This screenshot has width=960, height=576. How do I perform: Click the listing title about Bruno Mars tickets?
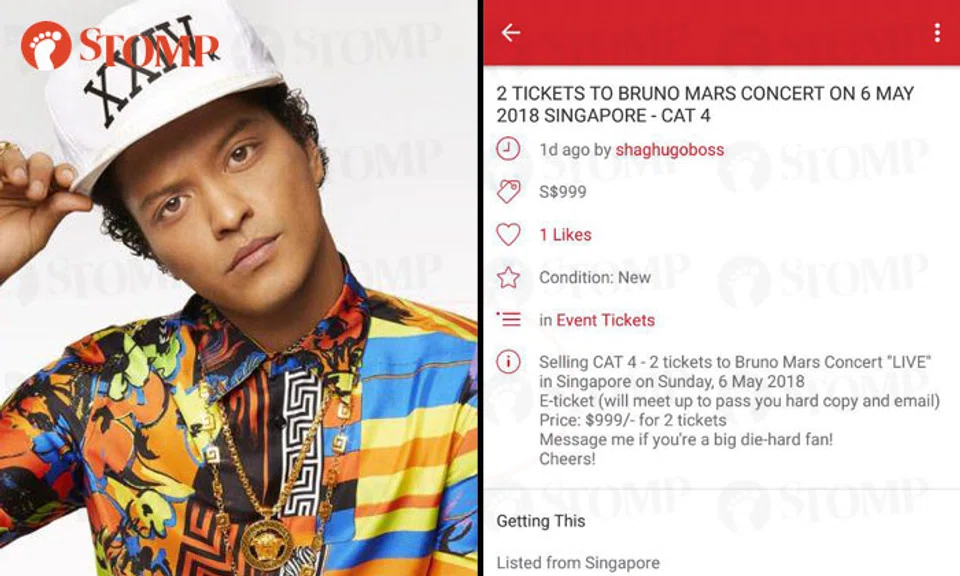(705, 104)
